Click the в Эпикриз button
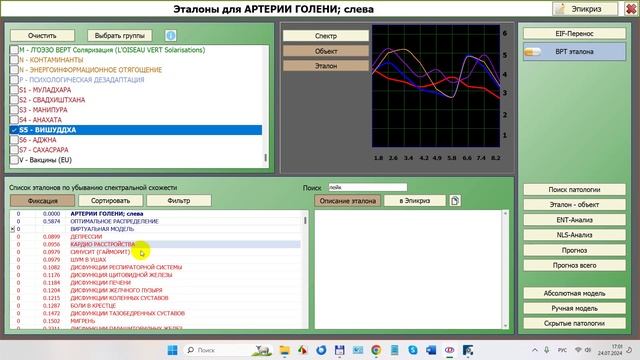Viewport: 640px width, 360px height. (415, 200)
